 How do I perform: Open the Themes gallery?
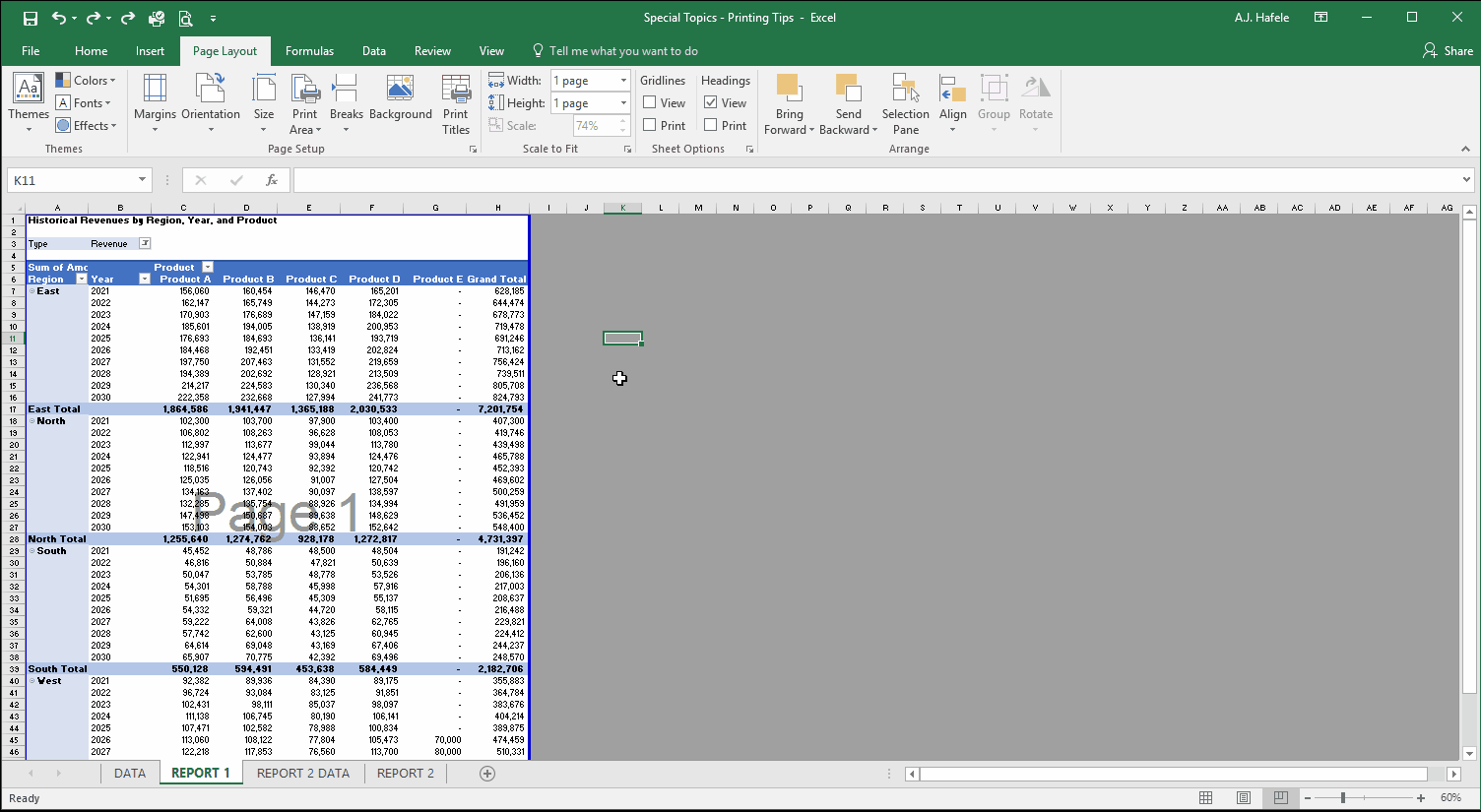pyautogui.click(x=29, y=104)
